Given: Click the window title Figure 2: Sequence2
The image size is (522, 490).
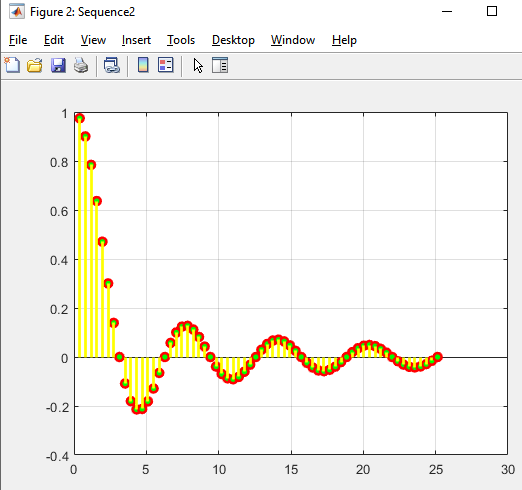Looking at the screenshot, I should 82,12.
